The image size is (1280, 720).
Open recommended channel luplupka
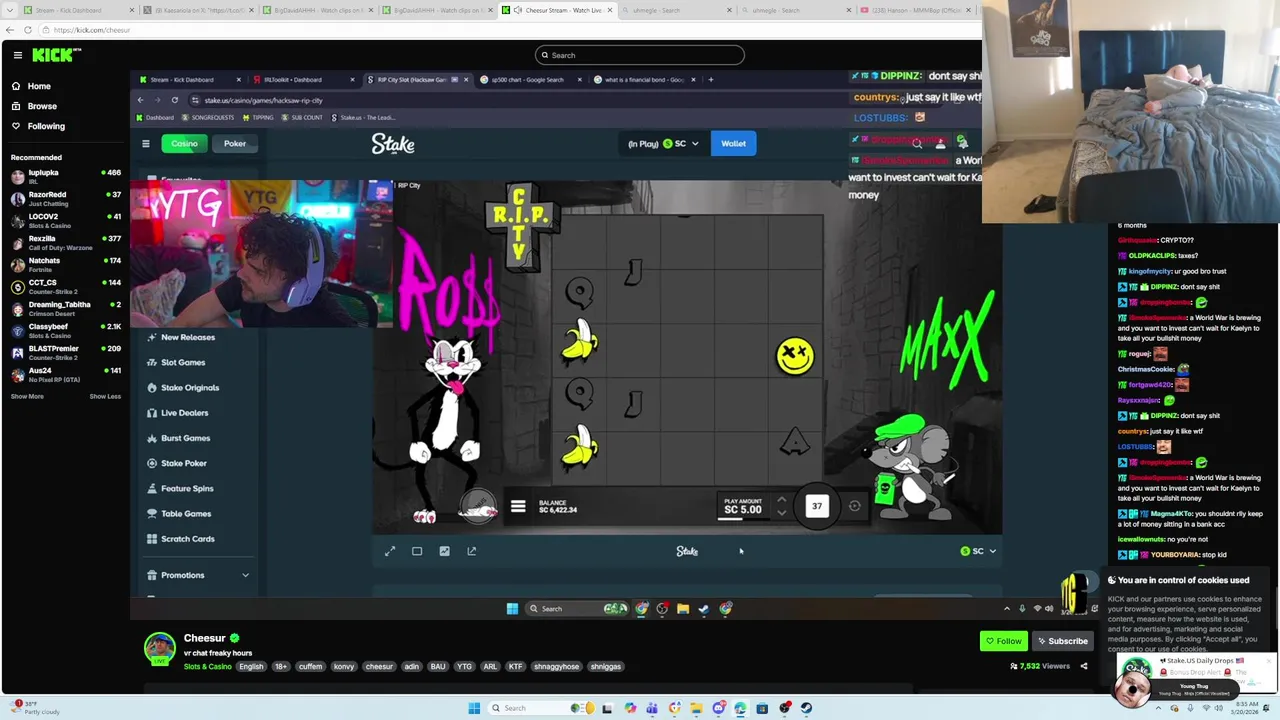click(x=65, y=176)
